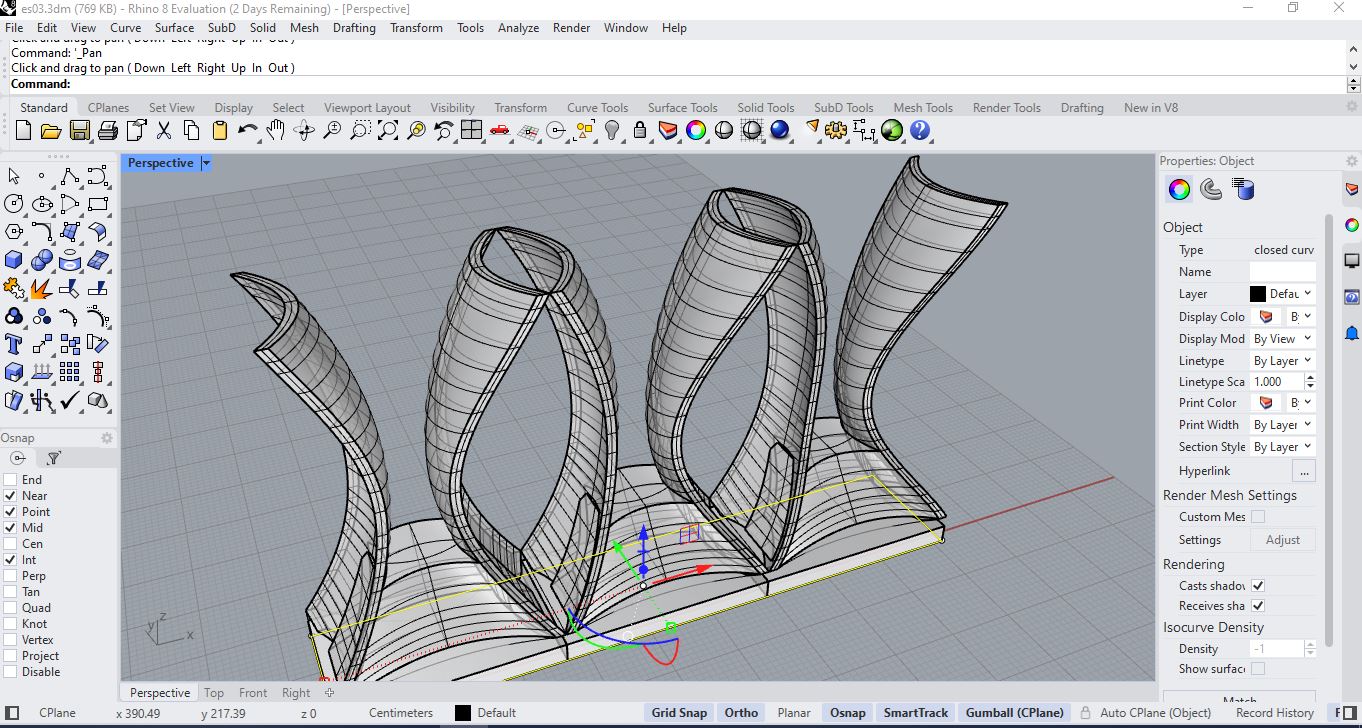Viewport: 1362px width, 728px height.
Task: Uncheck the Mid osnap checkbox
Action: (11, 528)
